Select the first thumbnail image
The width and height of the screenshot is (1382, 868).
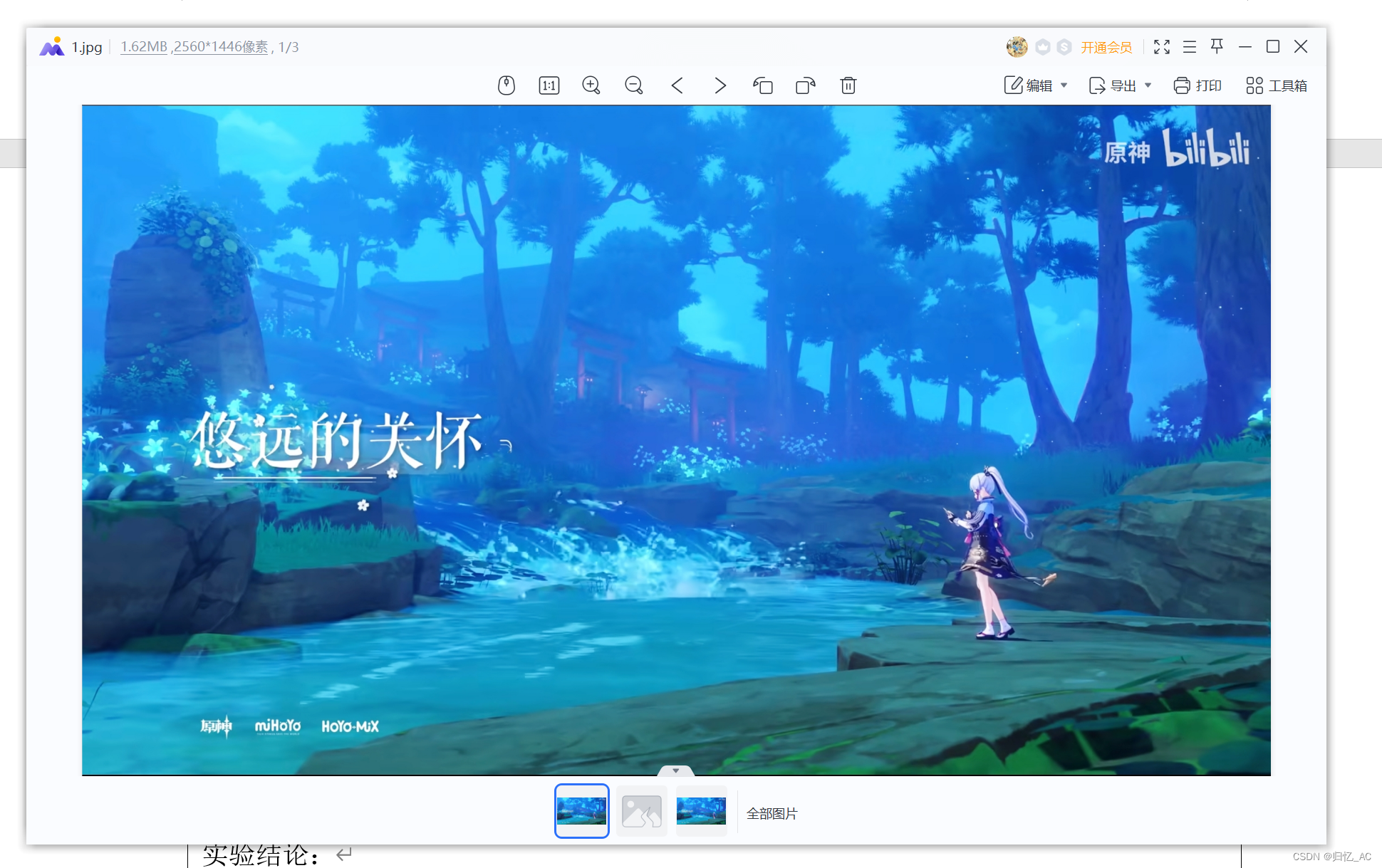[x=582, y=811]
